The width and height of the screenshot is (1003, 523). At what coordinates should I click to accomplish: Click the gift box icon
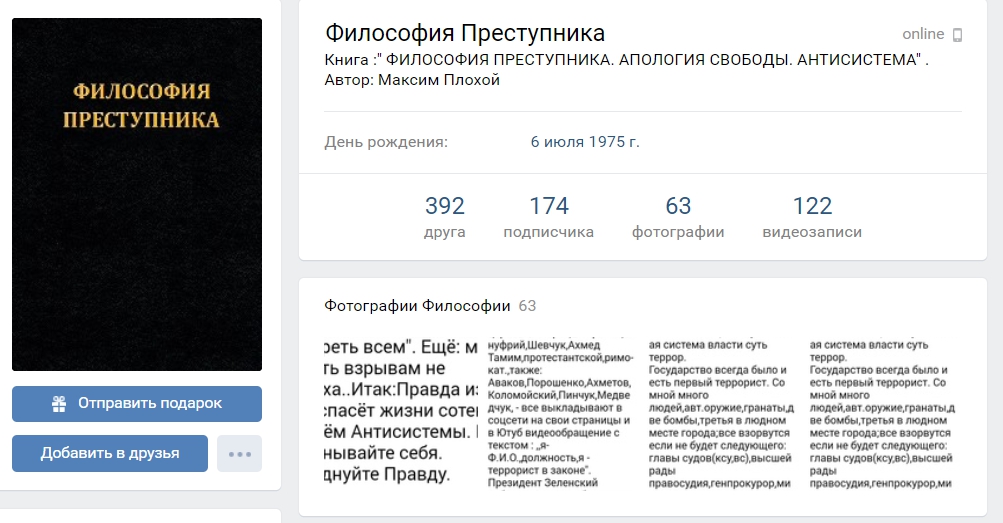[x=59, y=403]
